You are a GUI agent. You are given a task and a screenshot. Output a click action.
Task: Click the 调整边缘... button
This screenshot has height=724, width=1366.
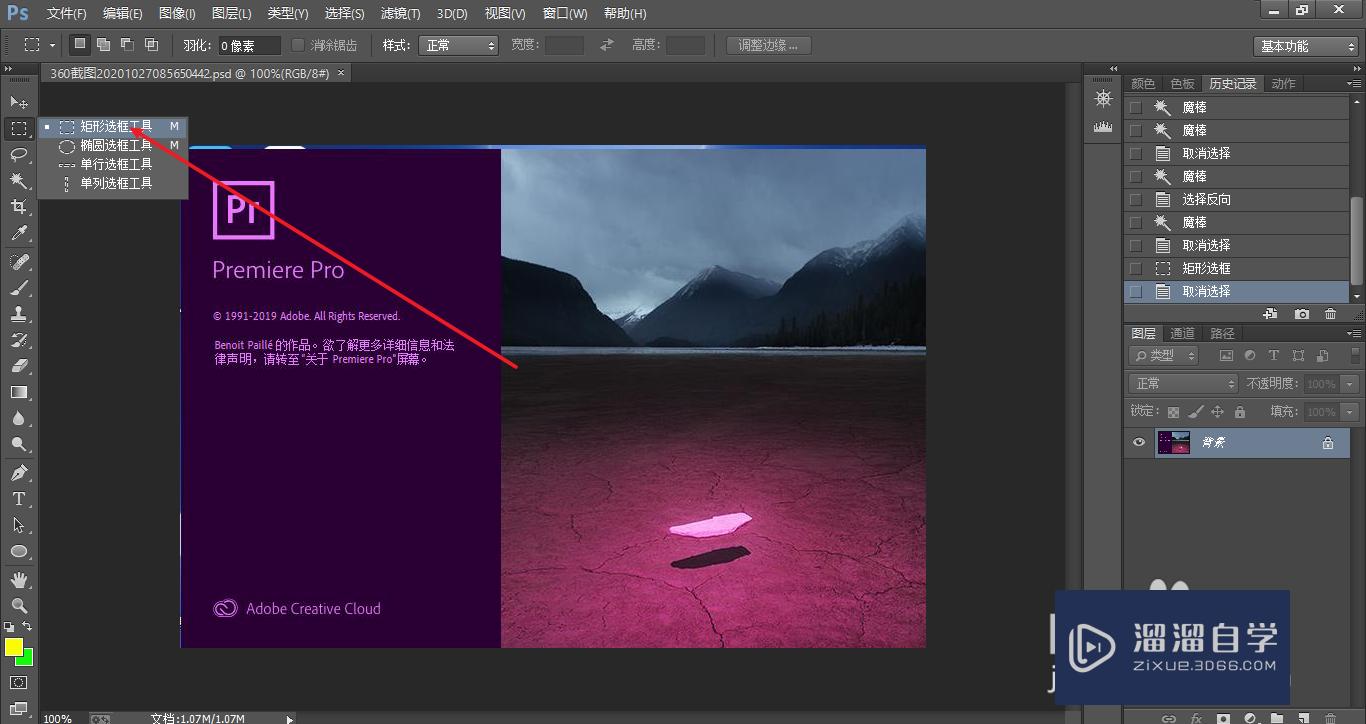click(x=768, y=45)
